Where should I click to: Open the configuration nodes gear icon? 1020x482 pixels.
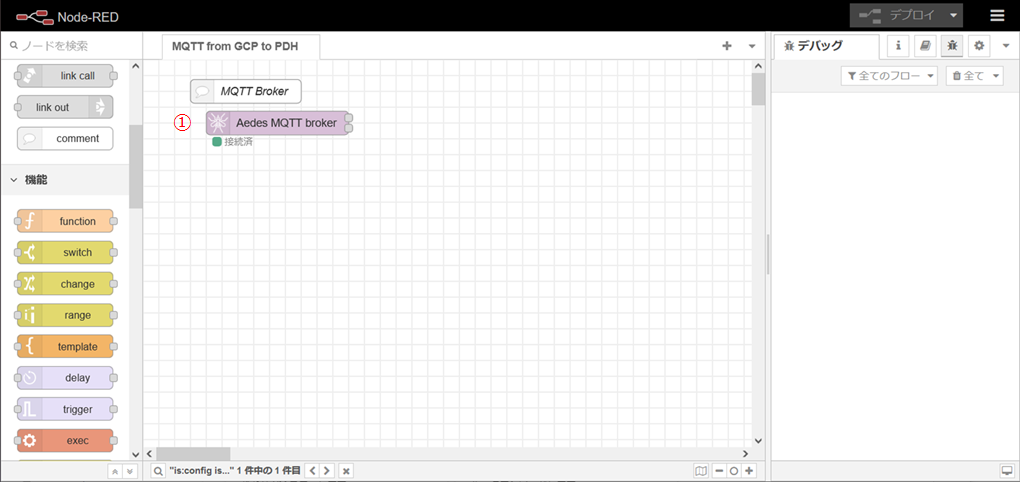pos(979,46)
